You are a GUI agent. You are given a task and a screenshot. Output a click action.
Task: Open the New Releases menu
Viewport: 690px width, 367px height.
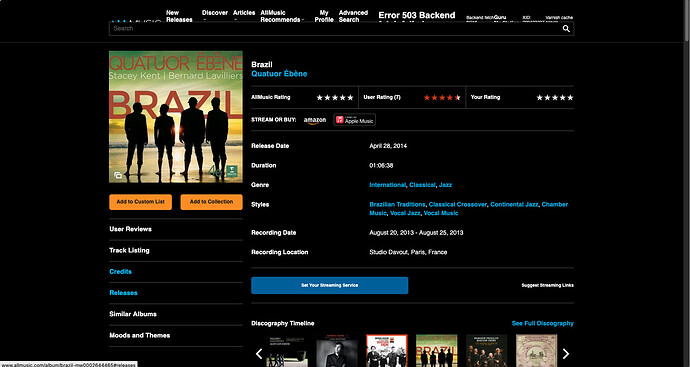[179, 16]
